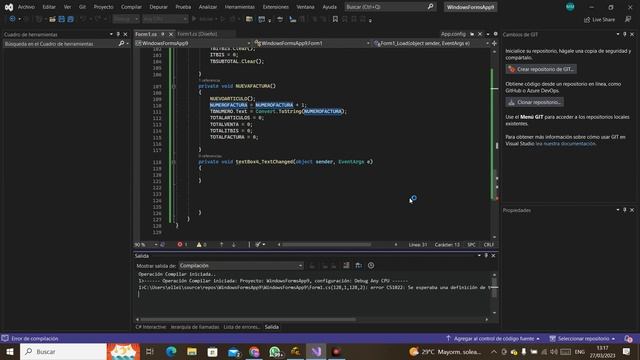640x360 pixels.
Task: Toggle pin on the Form1.cs tab
Action: (x=163, y=34)
